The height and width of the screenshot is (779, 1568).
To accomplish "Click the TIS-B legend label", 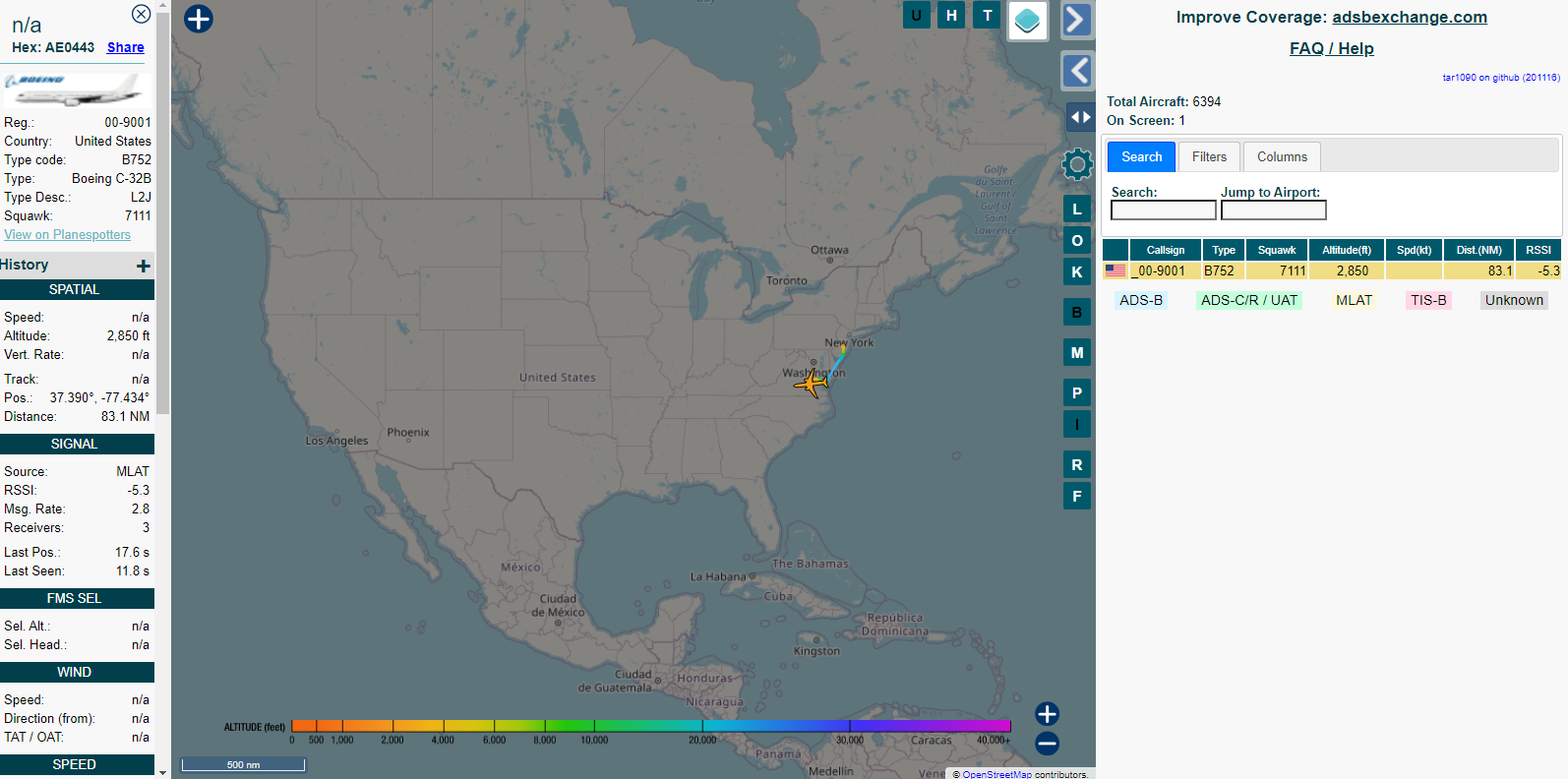I will [1428, 300].
